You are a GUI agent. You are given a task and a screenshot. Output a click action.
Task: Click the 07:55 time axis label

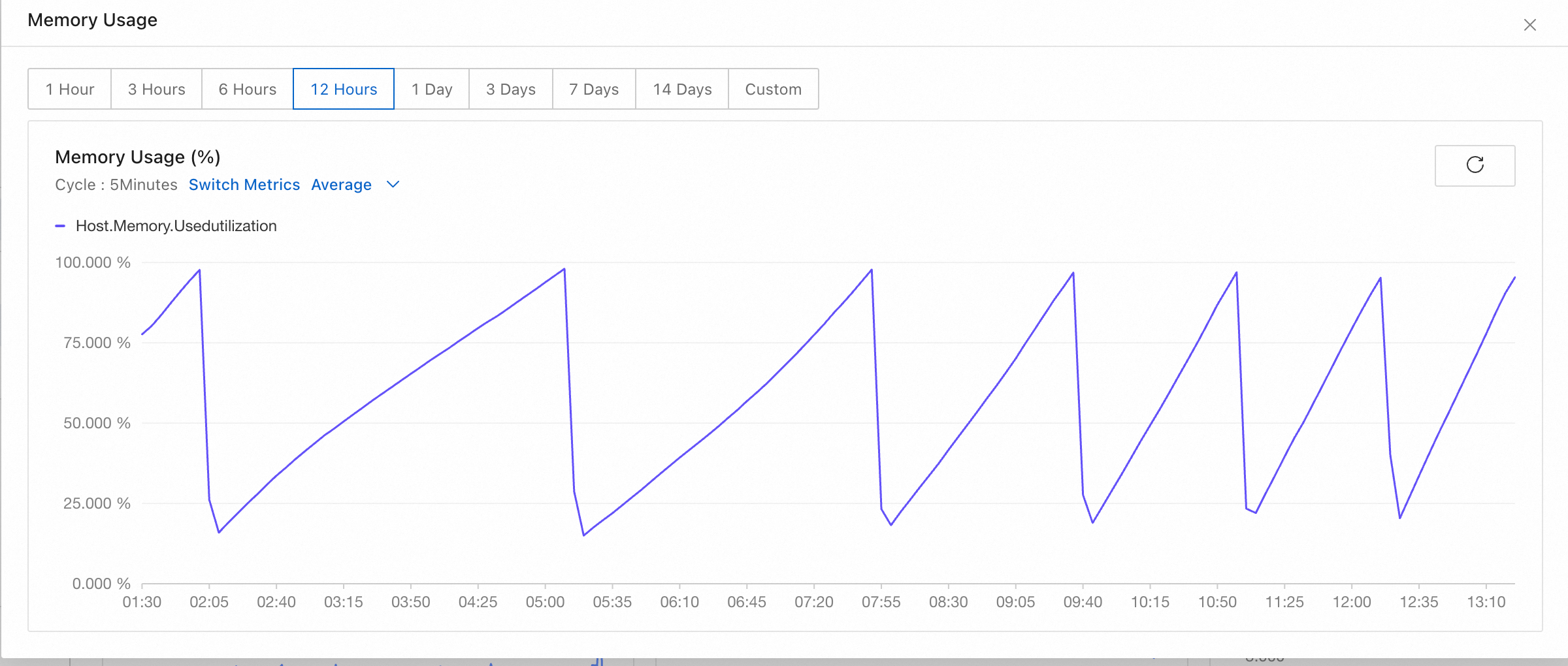[x=881, y=602]
